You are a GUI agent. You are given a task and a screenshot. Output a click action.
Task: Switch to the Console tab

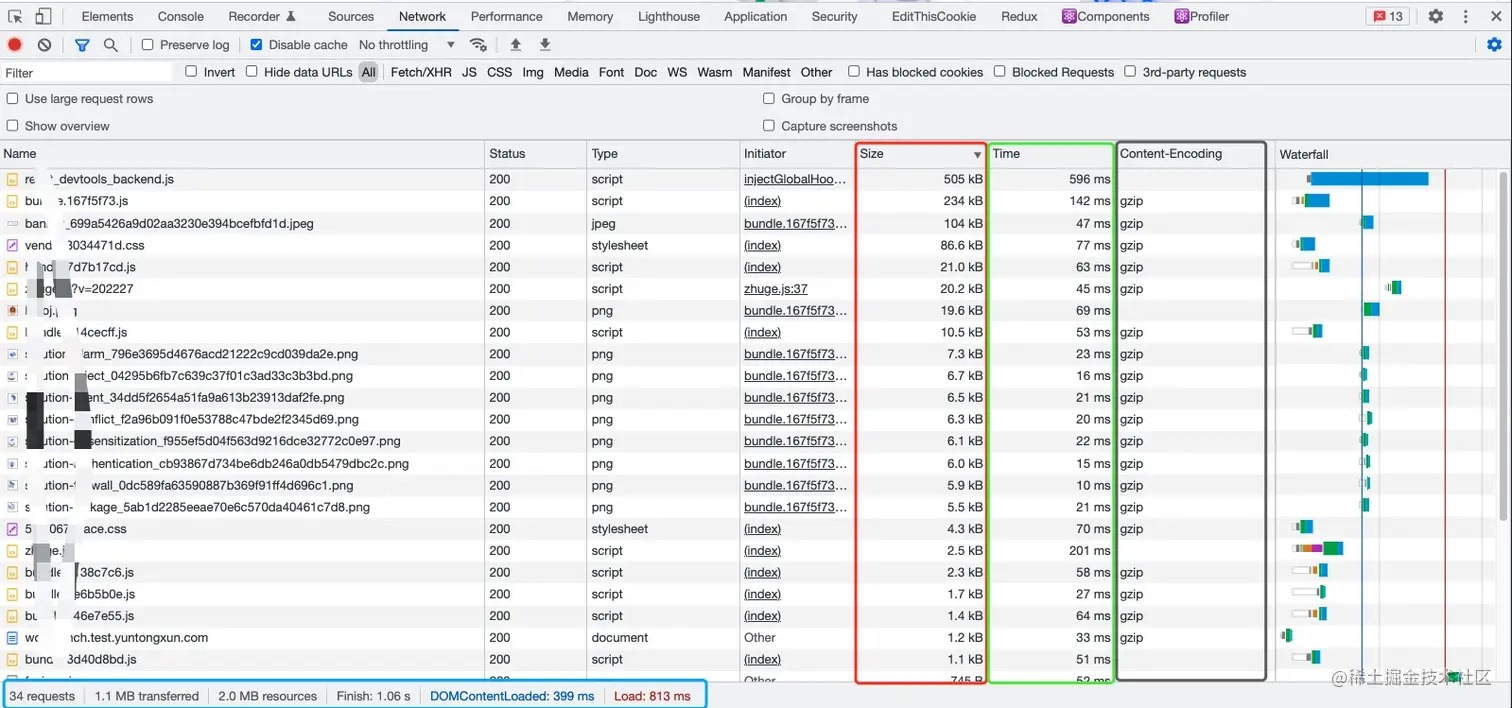tap(181, 16)
